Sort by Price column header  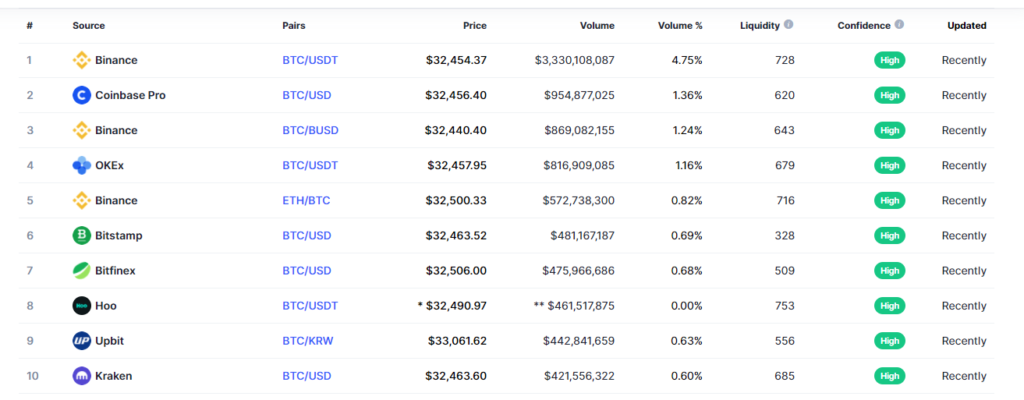click(x=475, y=25)
